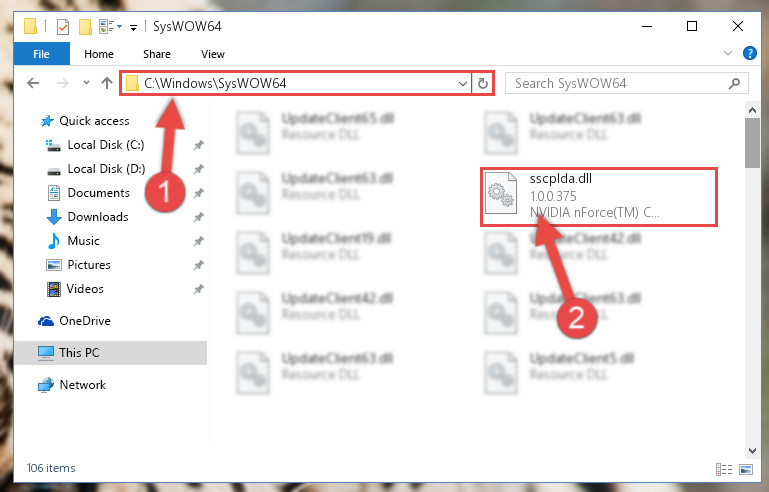Open the File menu
This screenshot has width=769, height=492.
41,54
